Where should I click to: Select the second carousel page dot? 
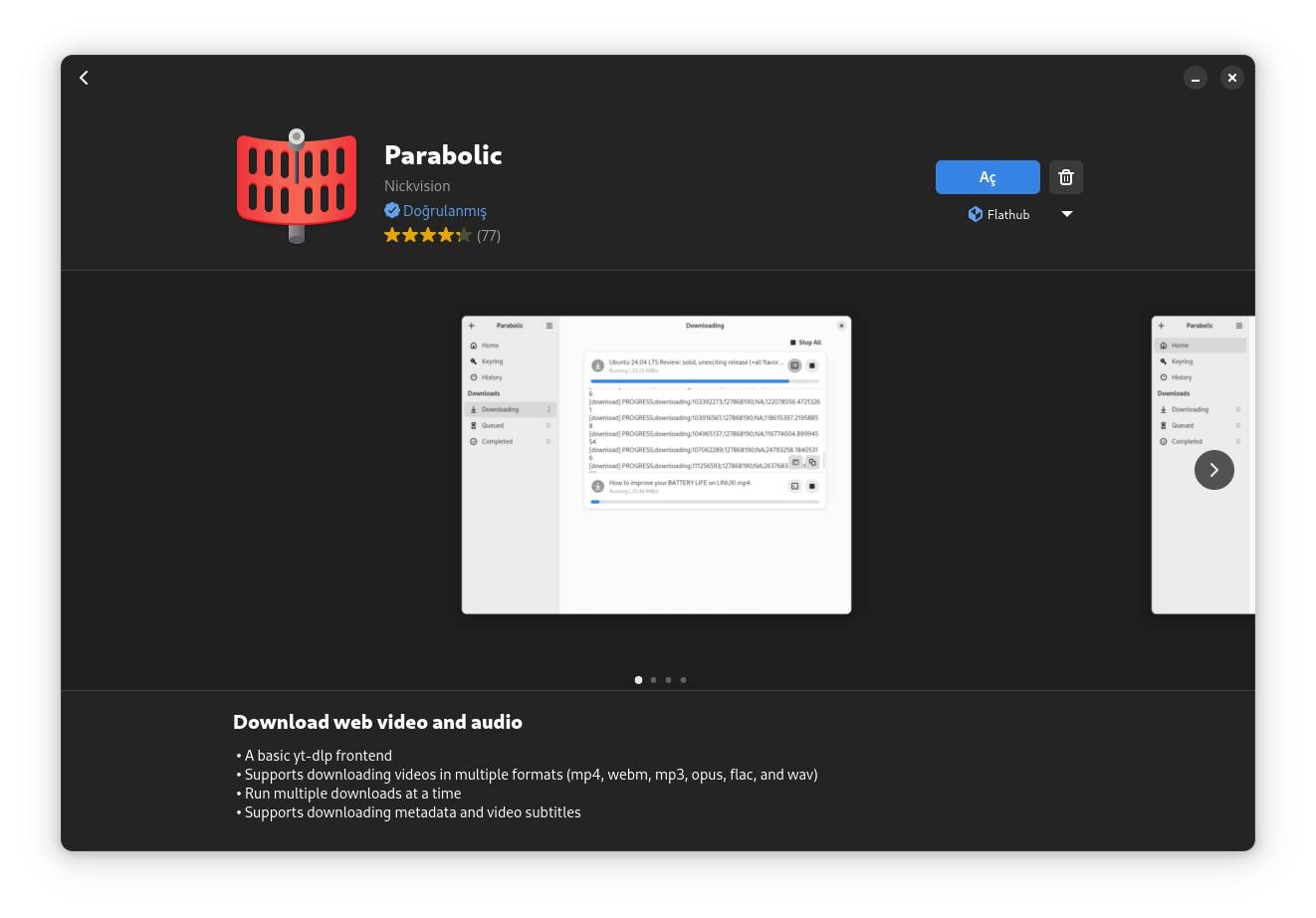coord(653,680)
